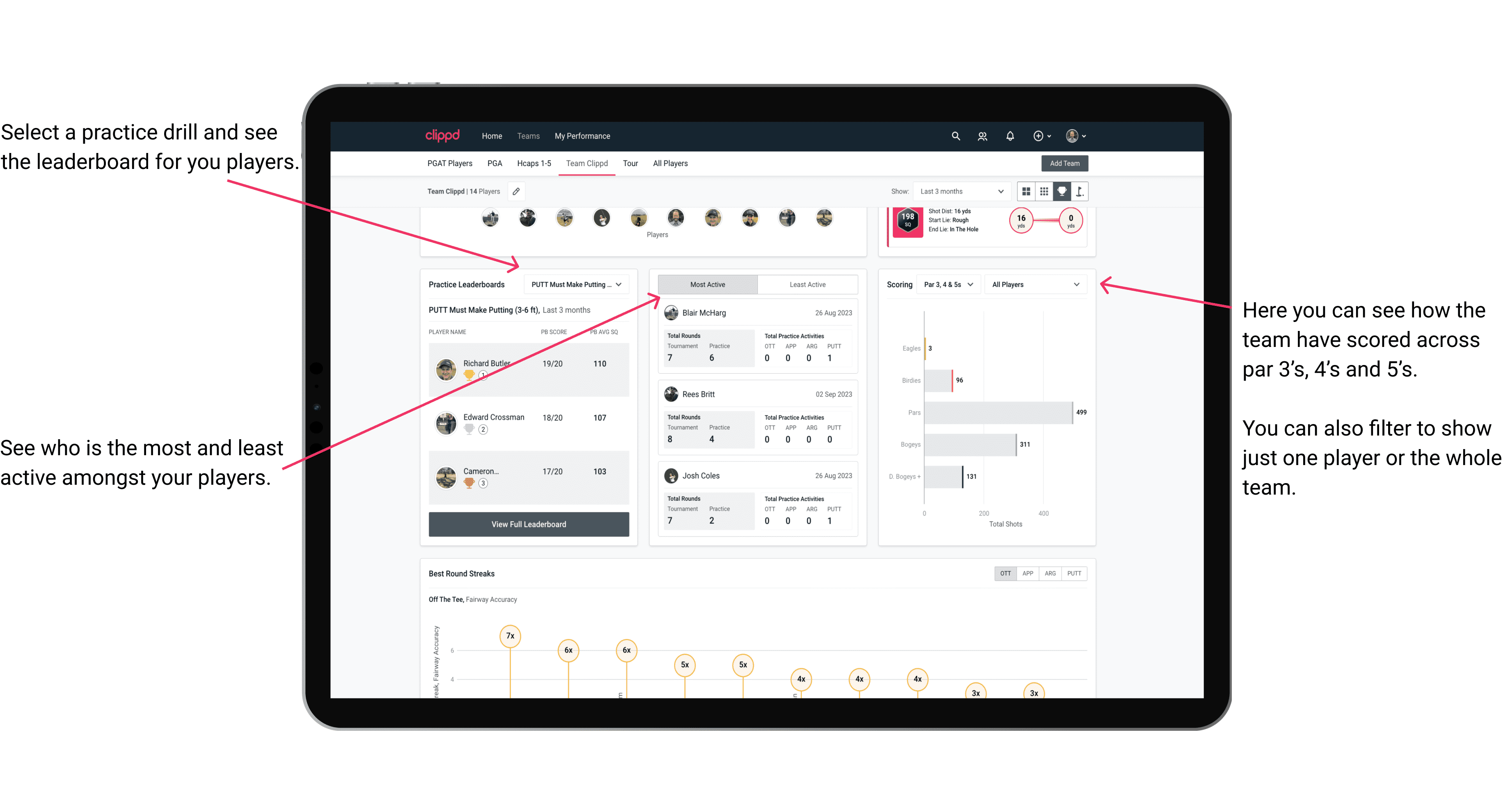Viewport: 1510px width, 812px height.
Task: Click View Full Leaderboard button
Action: [528, 524]
